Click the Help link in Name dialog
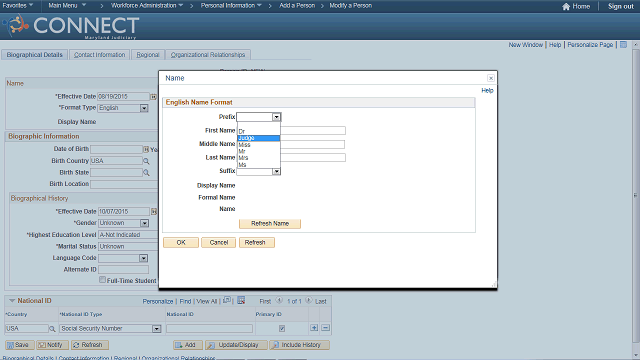This screenshot has height=360, width=640. tap(487, 91)
